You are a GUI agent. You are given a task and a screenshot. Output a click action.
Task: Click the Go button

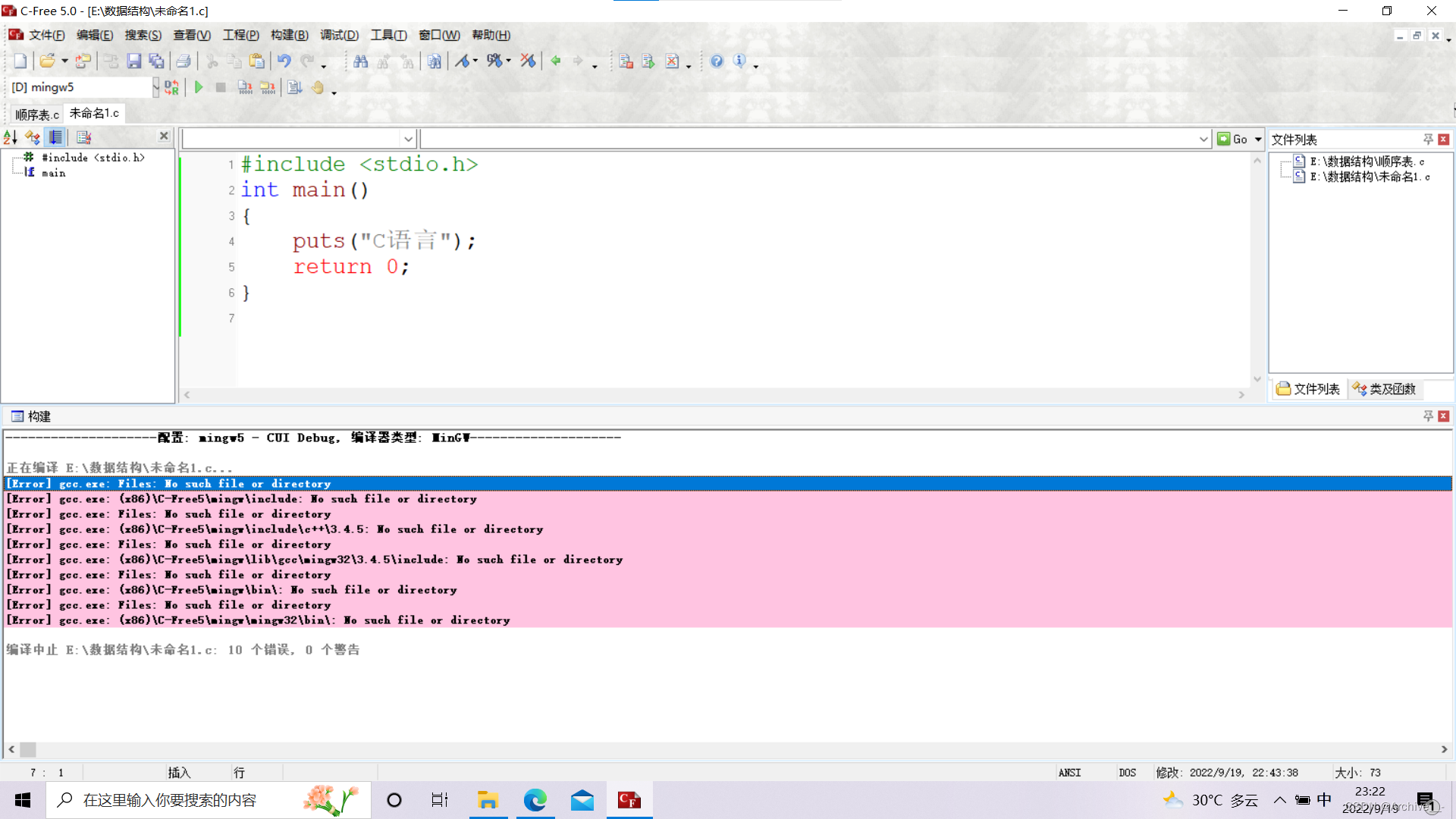[1233, 140]
